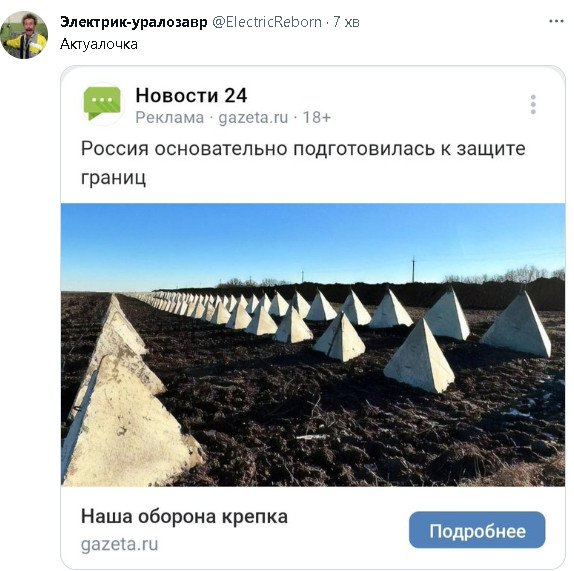Click the green speech bubble Новости 24 logo
Image resolution: width=574 pixels, height=571 pixels.
click(x=102, y=104)
